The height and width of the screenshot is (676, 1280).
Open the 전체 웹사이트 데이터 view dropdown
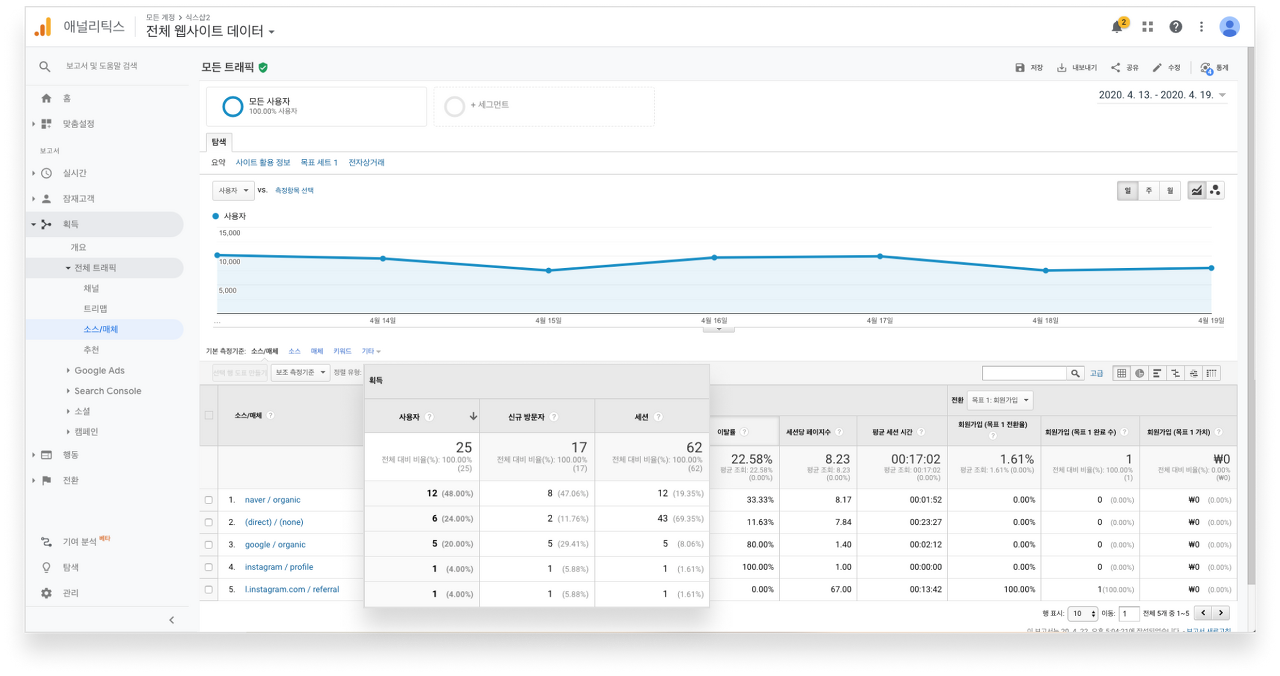click(210, 31)
